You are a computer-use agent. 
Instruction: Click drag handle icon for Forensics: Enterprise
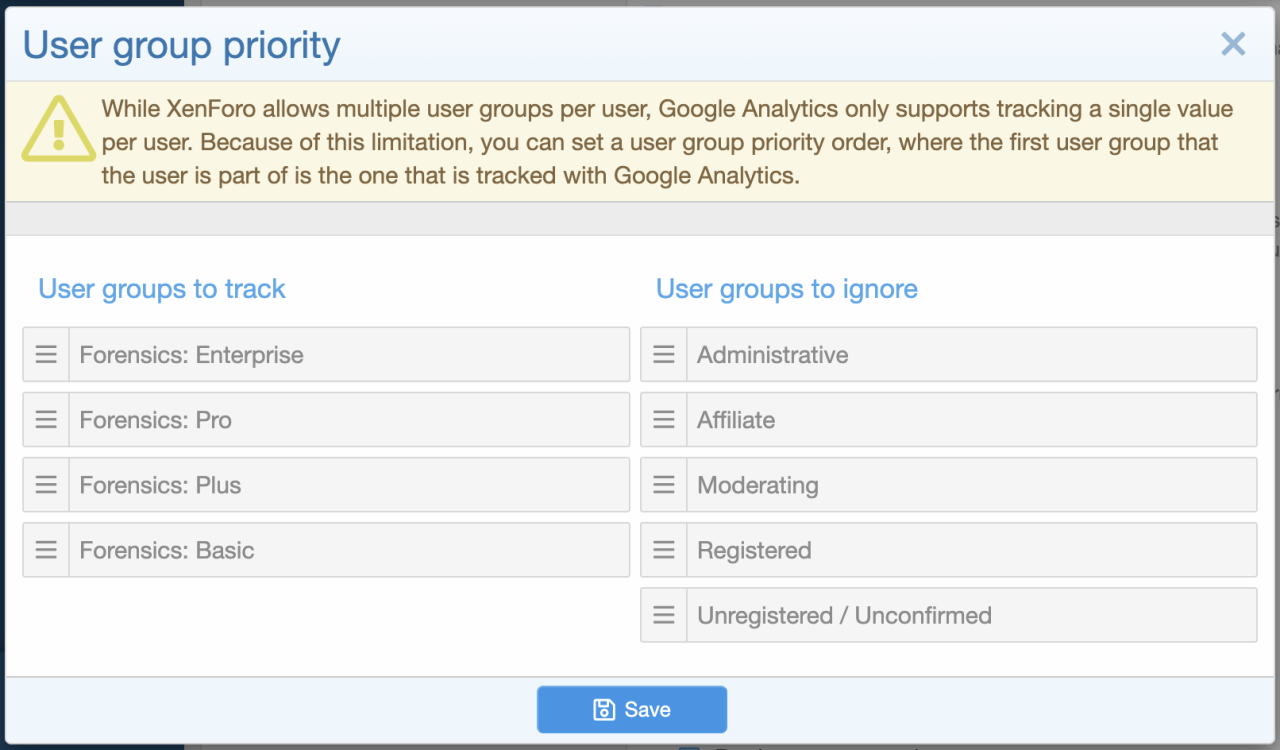pos(46,355)
